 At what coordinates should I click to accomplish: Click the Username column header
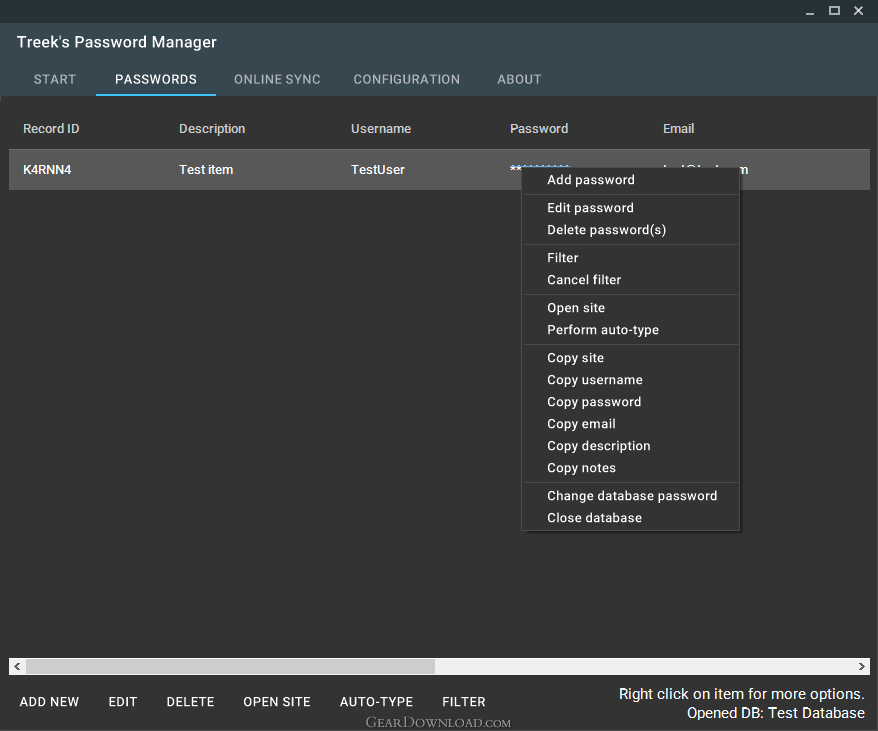click(381, 129)
